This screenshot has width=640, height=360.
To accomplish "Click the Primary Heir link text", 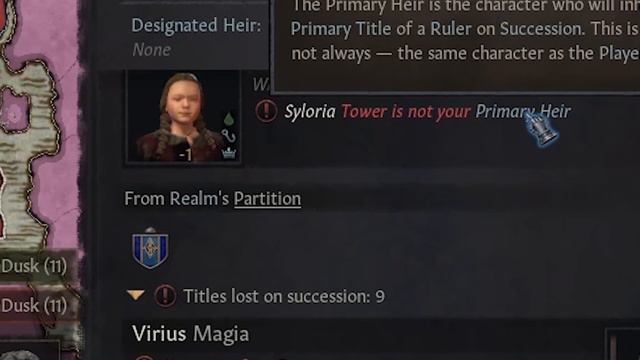I will click(523, 111).
